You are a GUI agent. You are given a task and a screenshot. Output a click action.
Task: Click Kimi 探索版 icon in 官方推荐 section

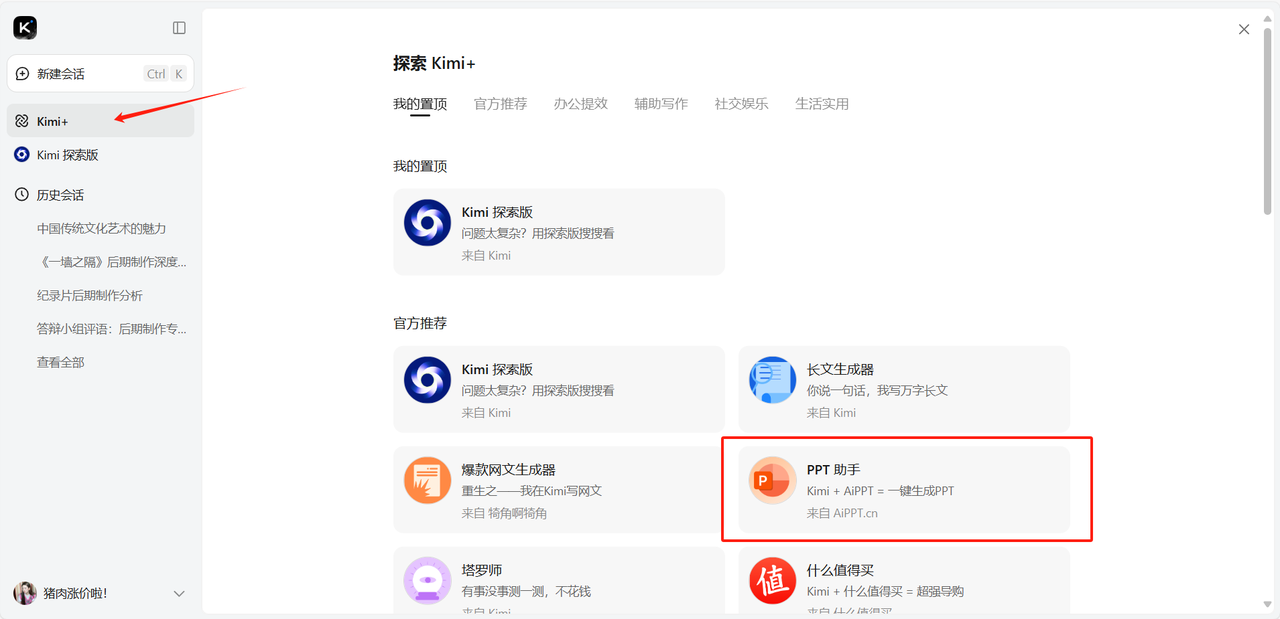click(427, 380)
